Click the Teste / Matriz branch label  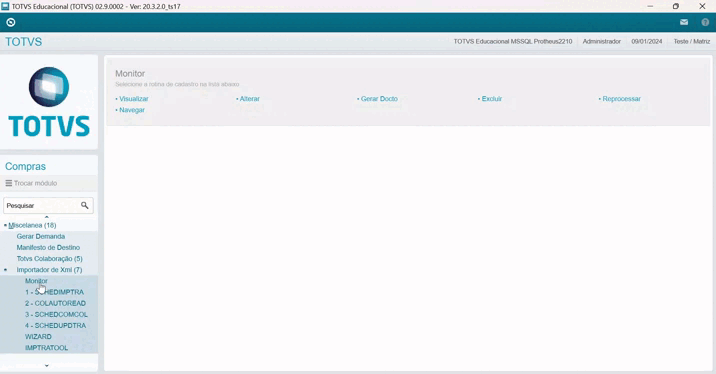click(x=692, y=42)
